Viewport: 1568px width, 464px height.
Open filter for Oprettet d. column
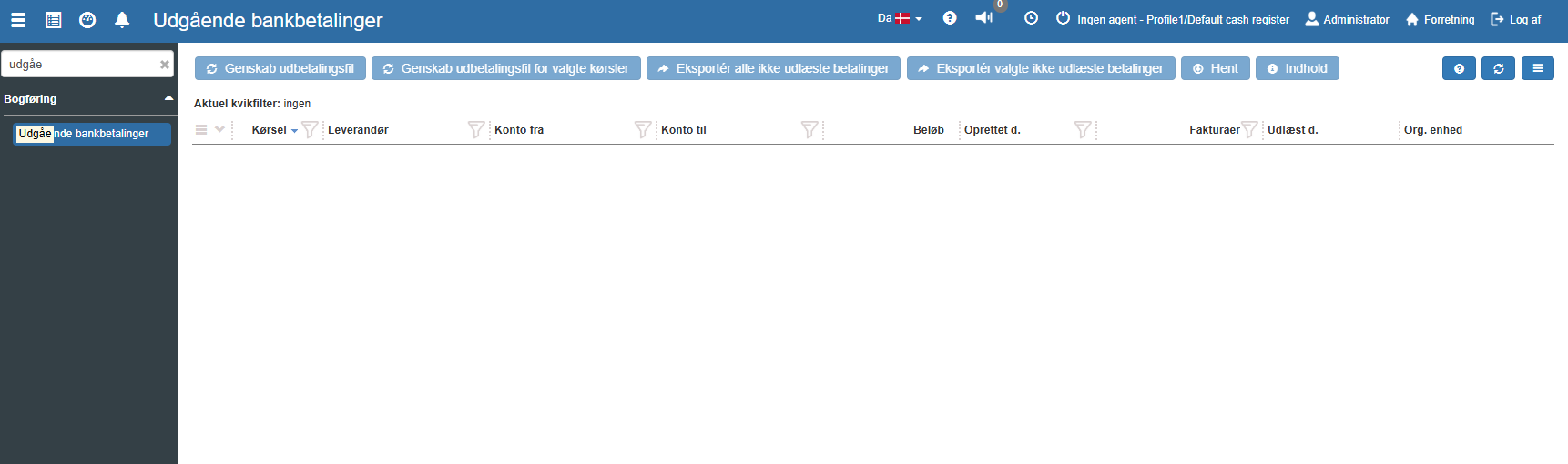tap(1083, 130)
